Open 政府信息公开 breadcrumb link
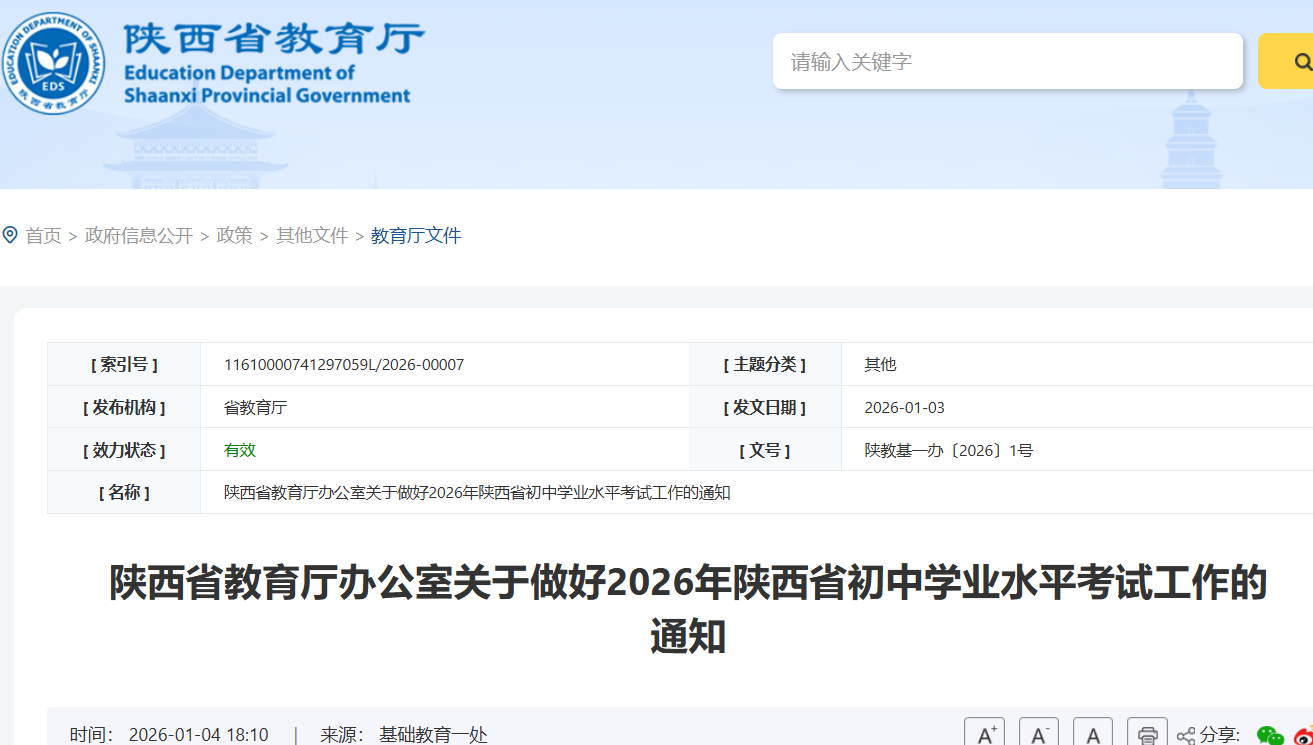1313x745 pixels. pos(138,236)
